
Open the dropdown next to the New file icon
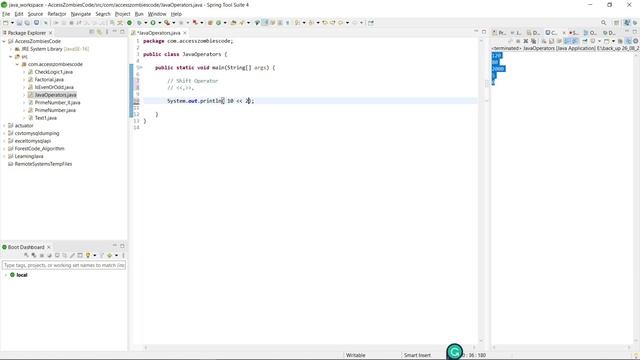tap(12, 23)
